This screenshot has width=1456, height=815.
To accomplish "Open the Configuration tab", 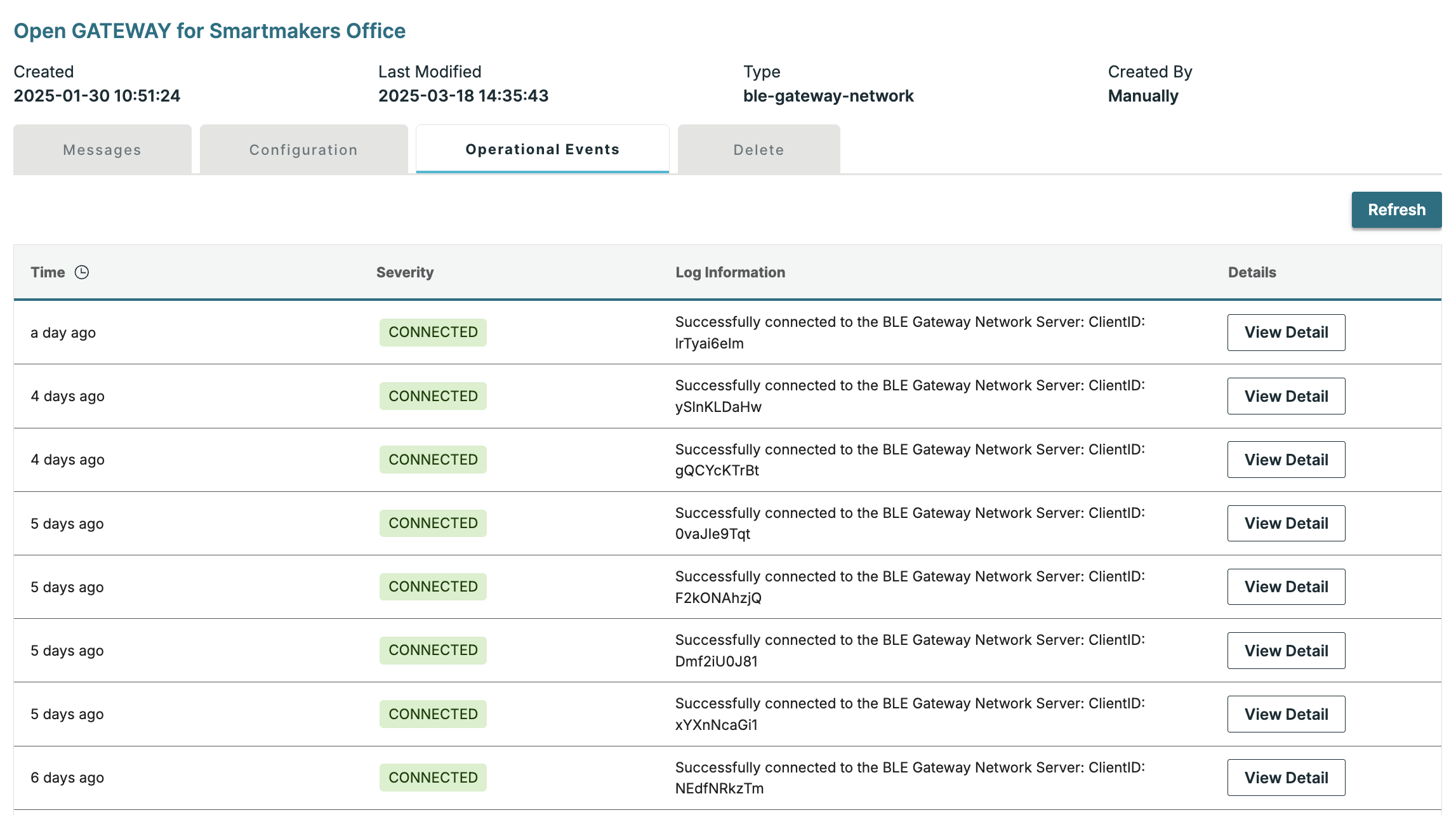I will click(x=303, y=150).
